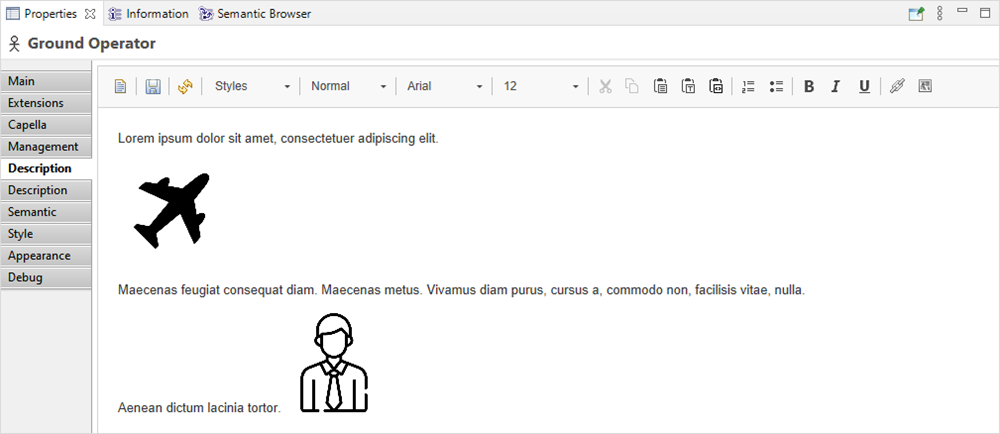Switch to the Semantic Browser tab
1000x434 pixels.
255,14
